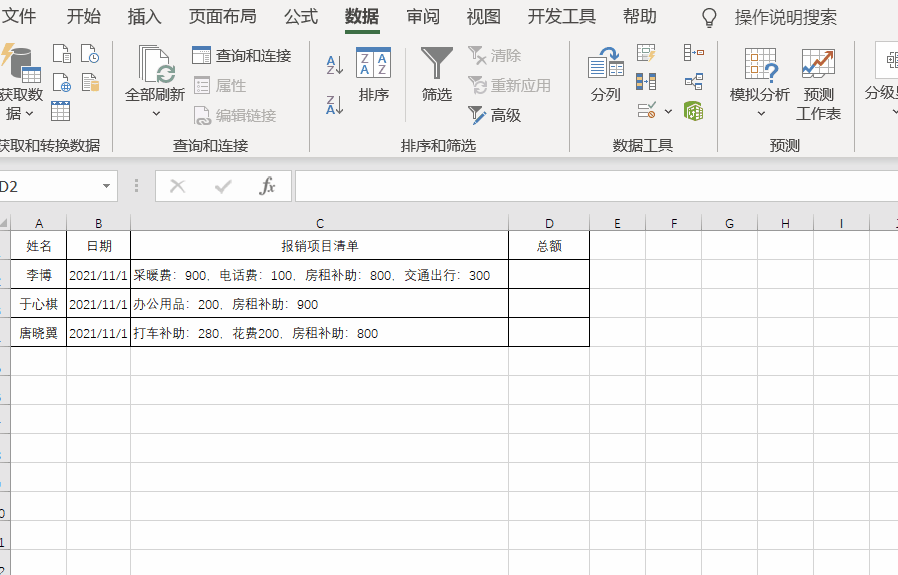Click the 属性 properties button
The image size is (898, 575).
[x=220, y=86]
